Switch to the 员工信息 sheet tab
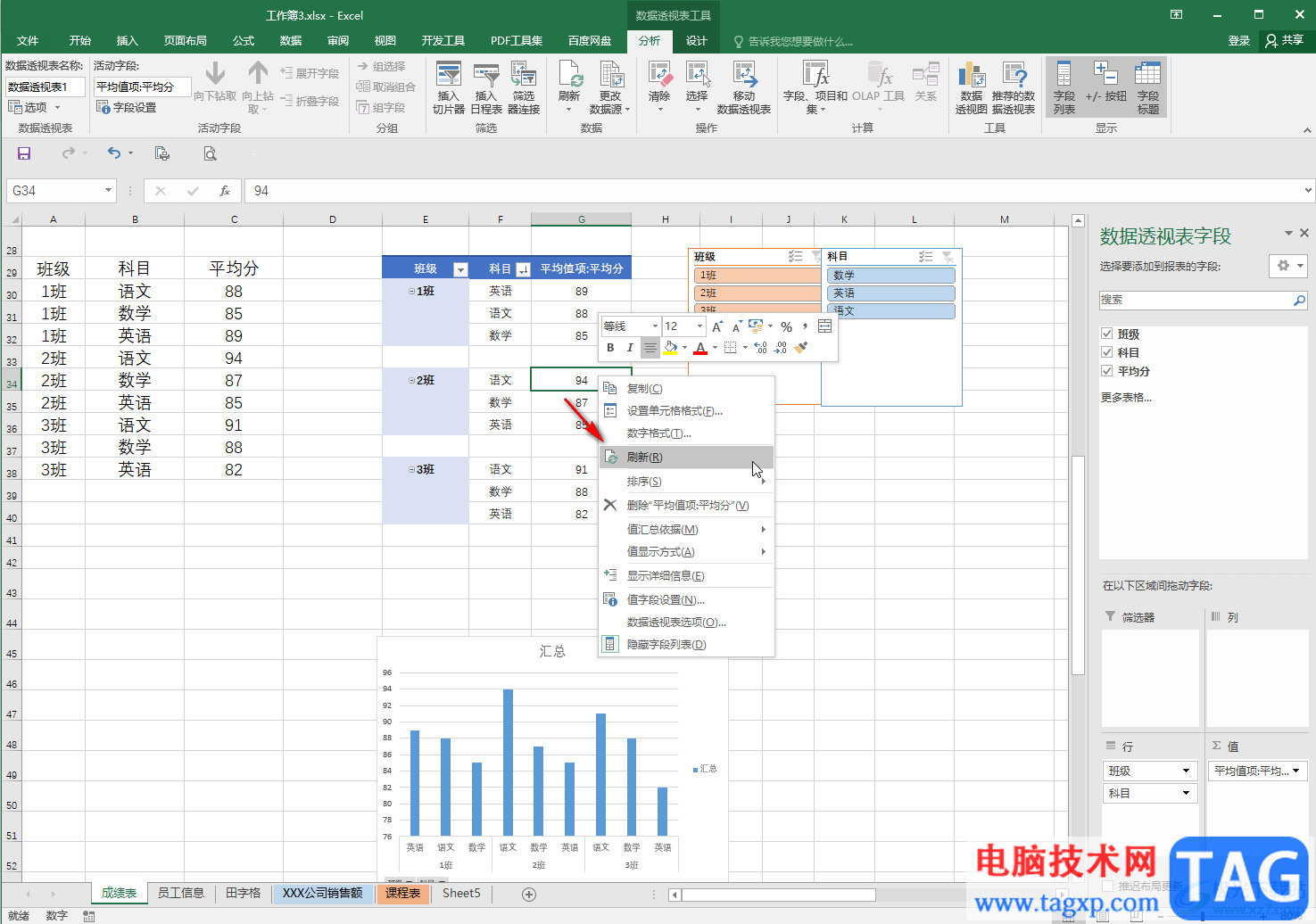 (x=181, y=893)
